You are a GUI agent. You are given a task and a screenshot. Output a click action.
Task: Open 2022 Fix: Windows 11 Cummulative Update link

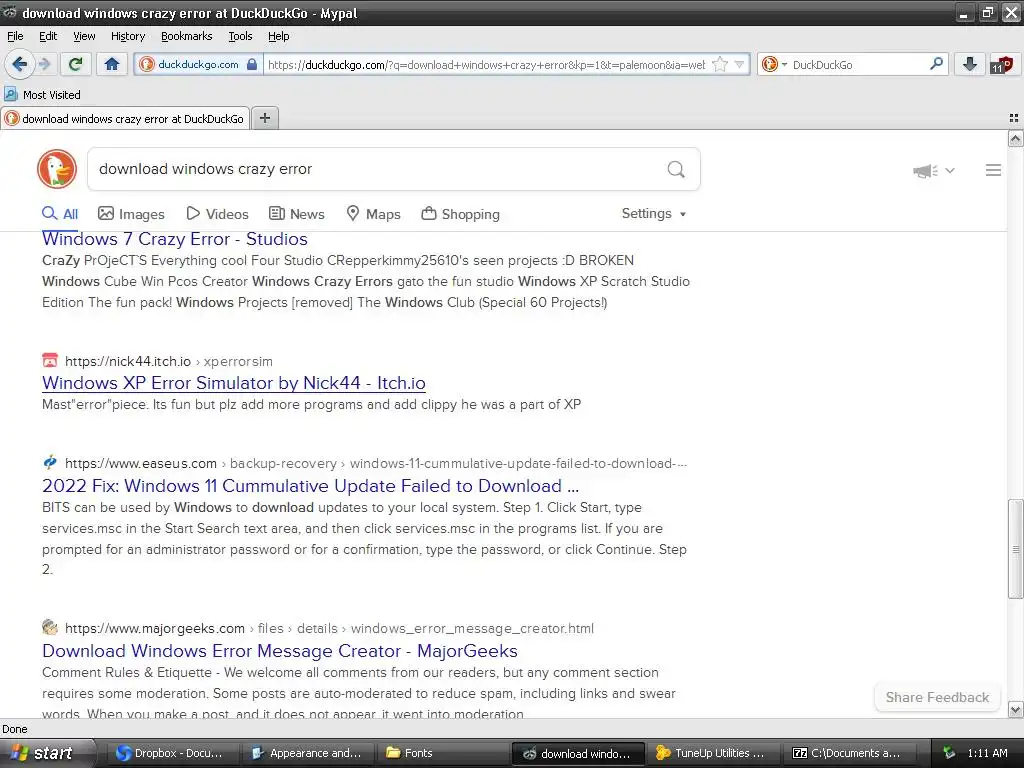(310, 486)
